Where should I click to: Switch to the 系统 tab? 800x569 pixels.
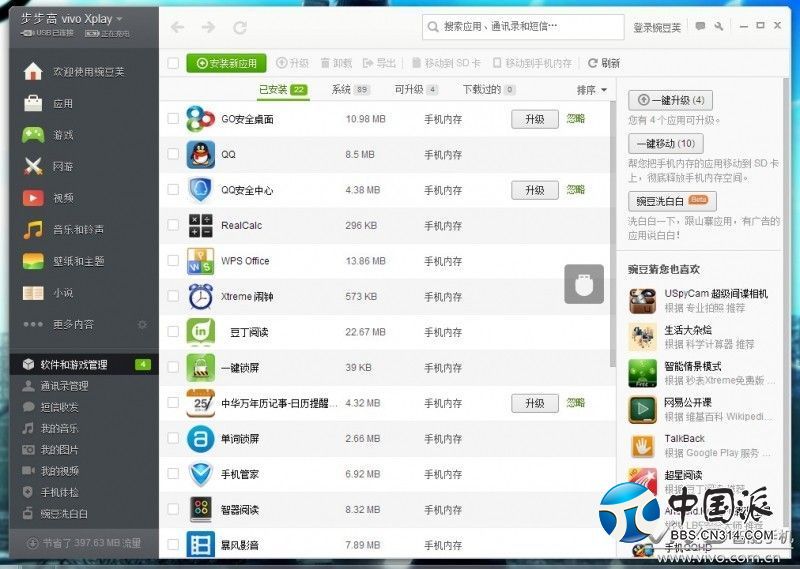350,90
